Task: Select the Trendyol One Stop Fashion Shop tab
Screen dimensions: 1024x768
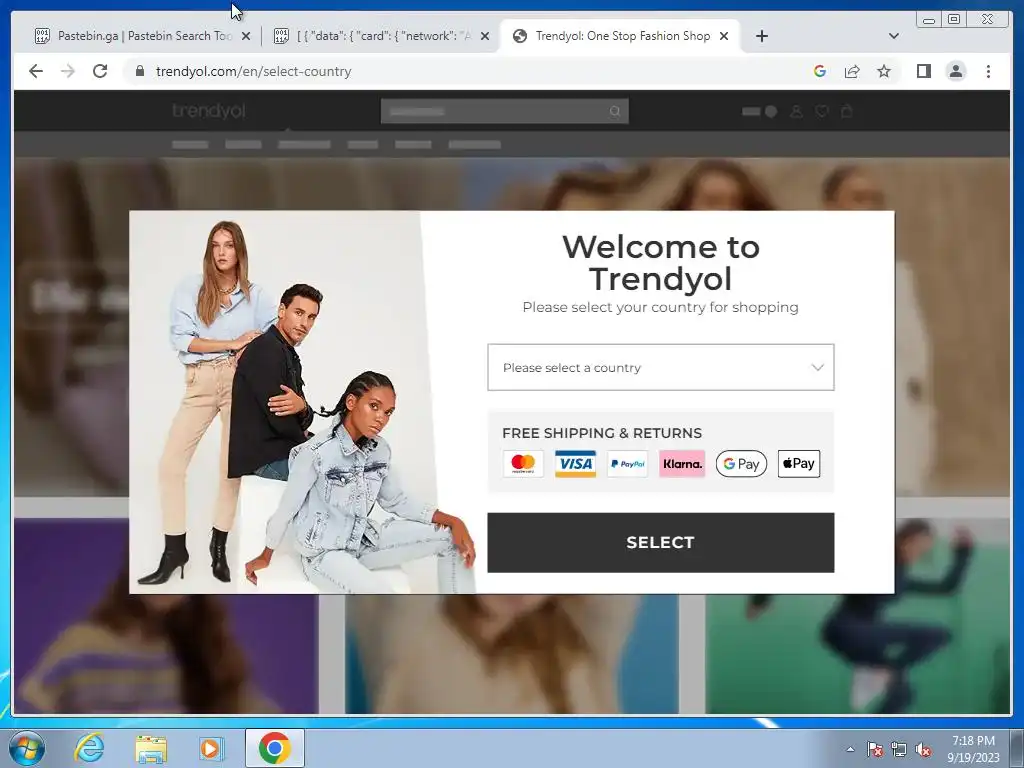Action: coord(619,36)
